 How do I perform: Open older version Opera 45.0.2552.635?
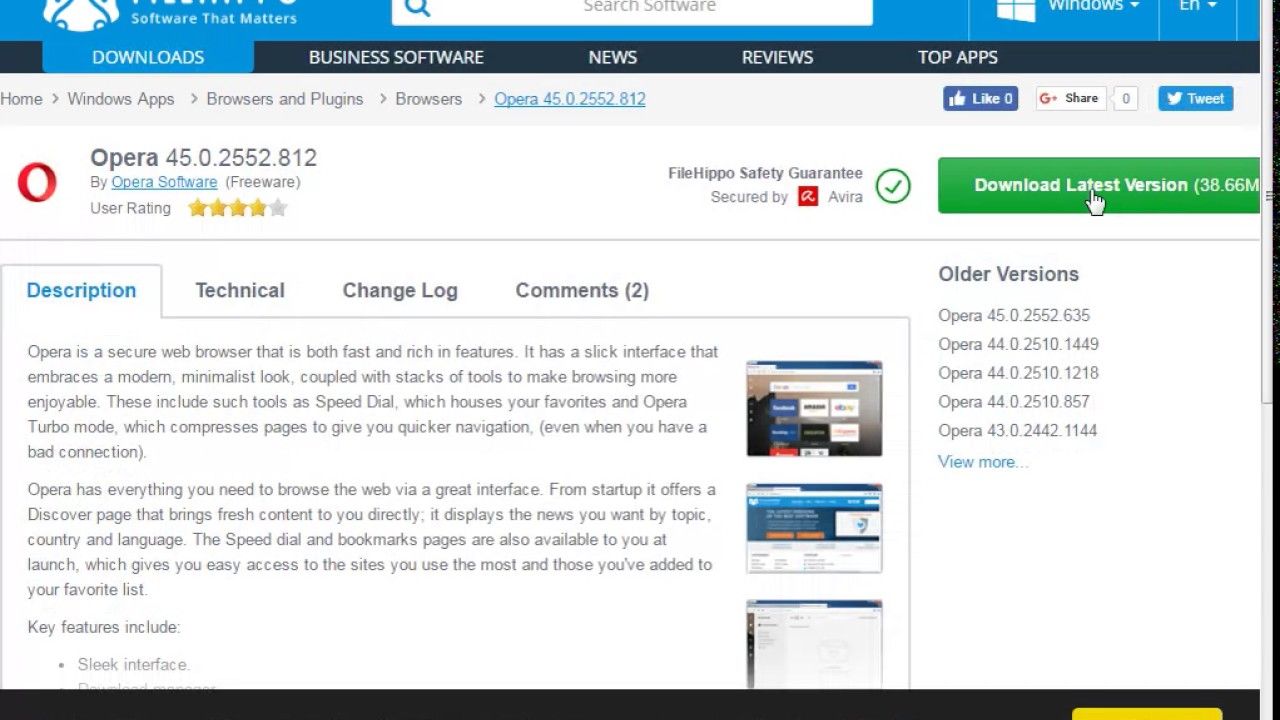1014,315
